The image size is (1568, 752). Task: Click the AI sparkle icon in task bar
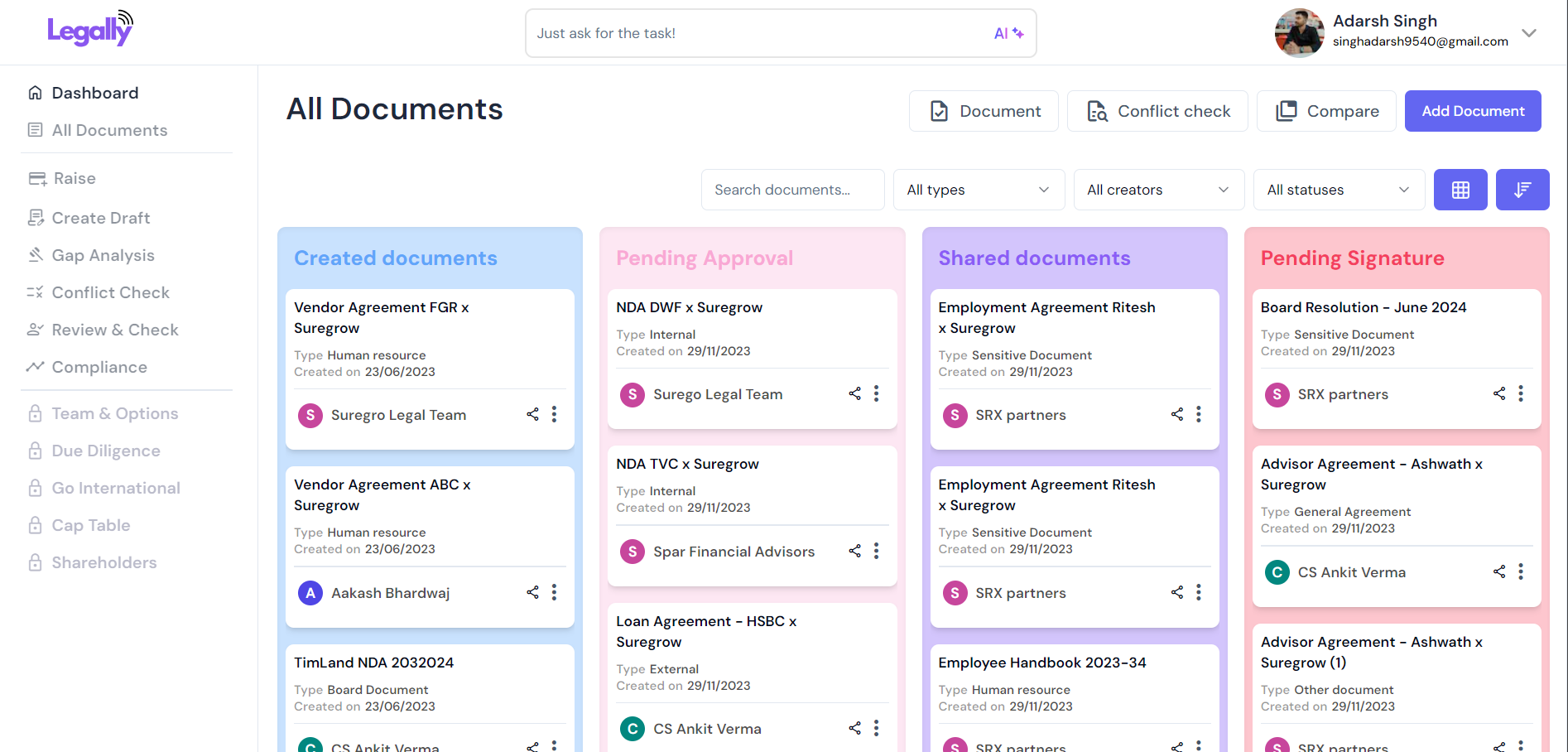(1009, 33)
